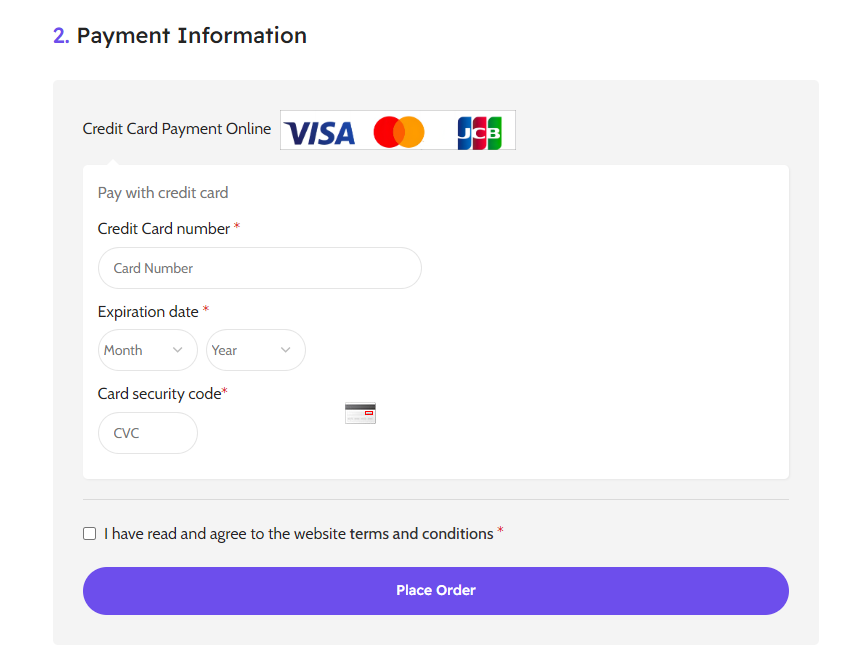Click the CVC card help icon

360,413
